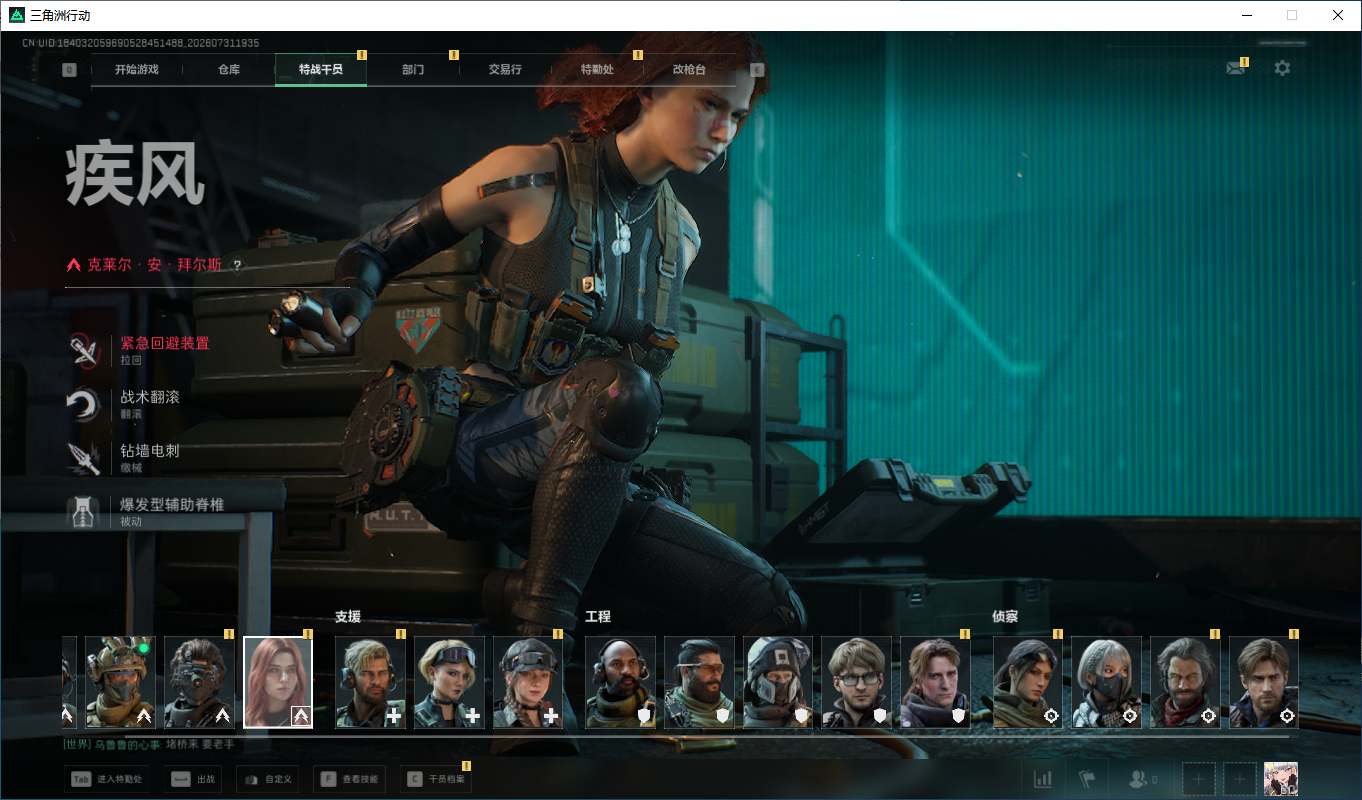Screen dimensions: 1362x800
Task: Select the gray-bearded recon operator
Action: coord(1186,682)
